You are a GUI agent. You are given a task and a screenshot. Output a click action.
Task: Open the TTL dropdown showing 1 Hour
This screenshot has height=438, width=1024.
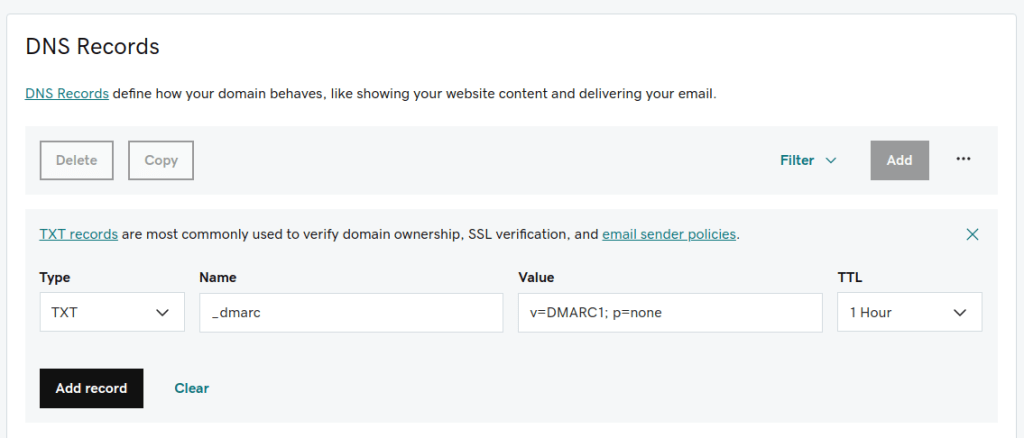tap(909, 312)
